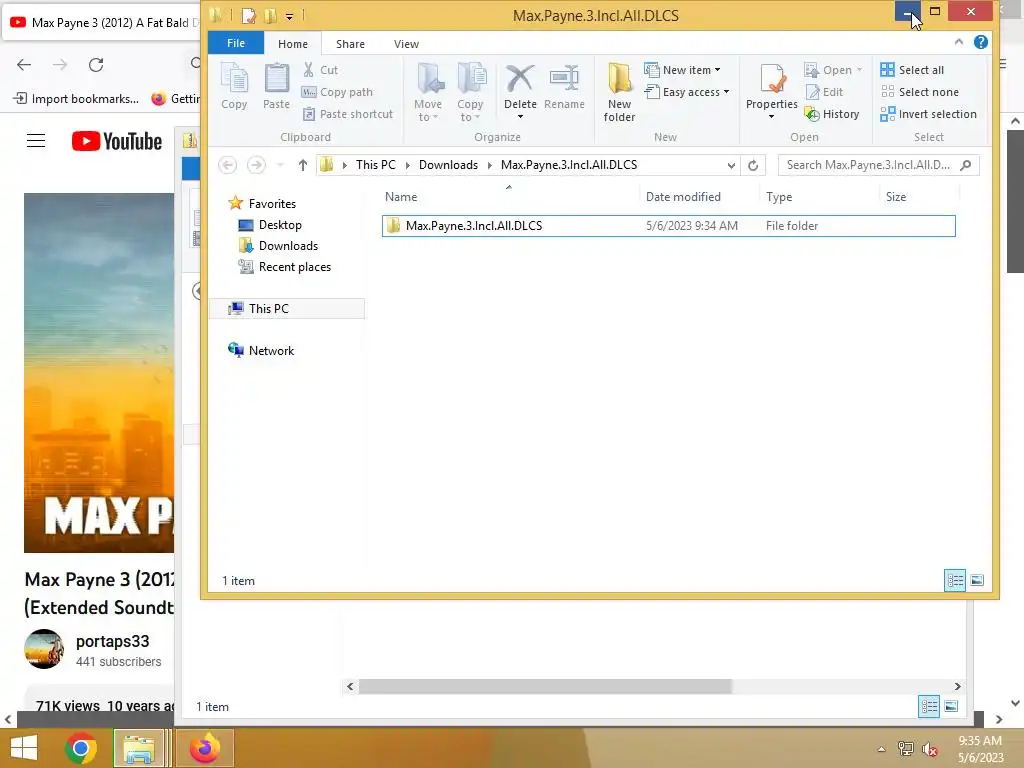
Task: Switch to large icons view in front window
Action: 977,581
